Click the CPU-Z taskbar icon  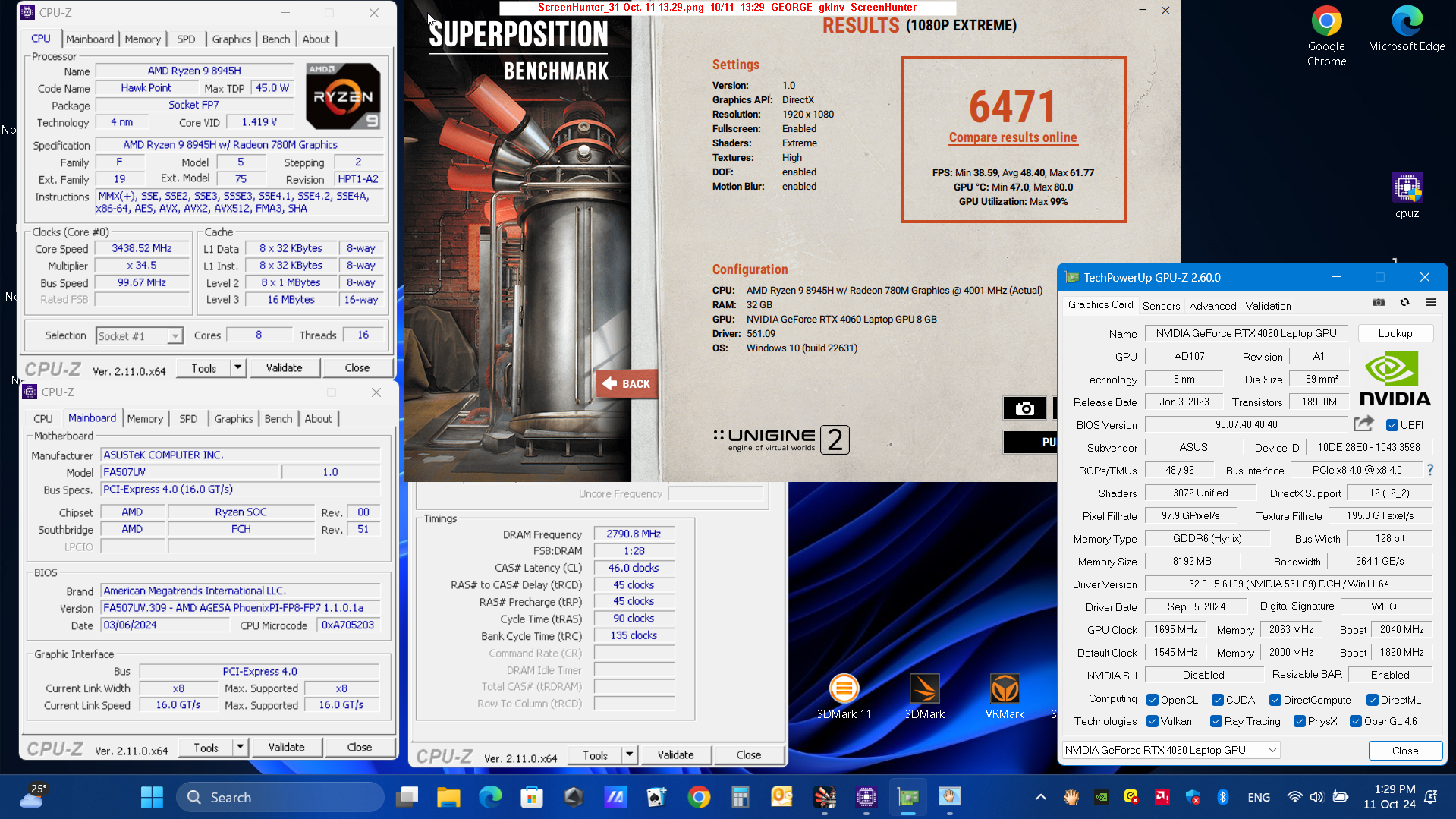(866, 797)
